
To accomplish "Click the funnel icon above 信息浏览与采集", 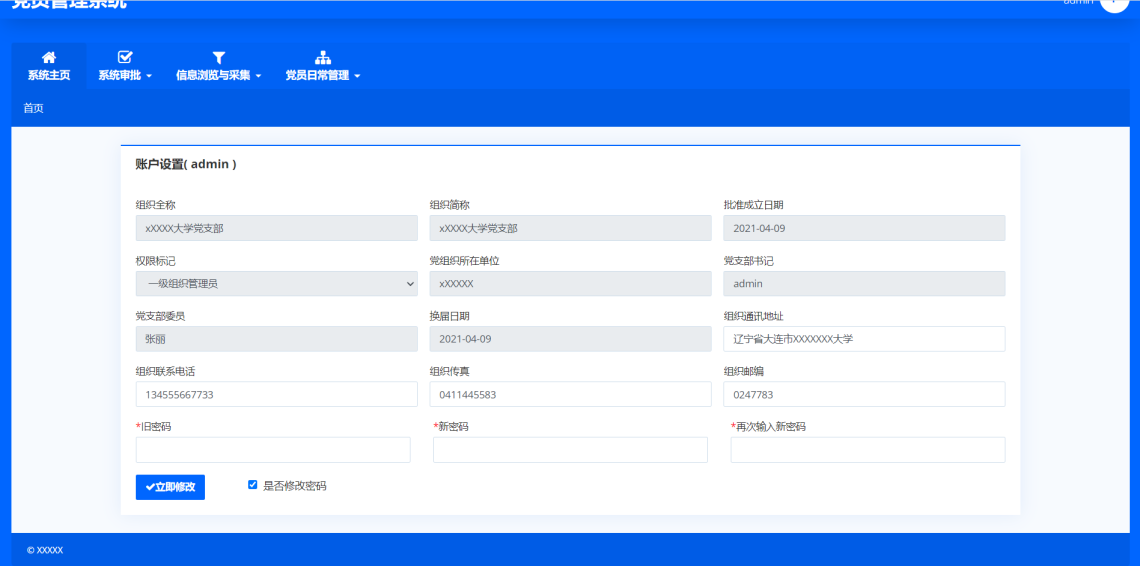I will point(219,57).
